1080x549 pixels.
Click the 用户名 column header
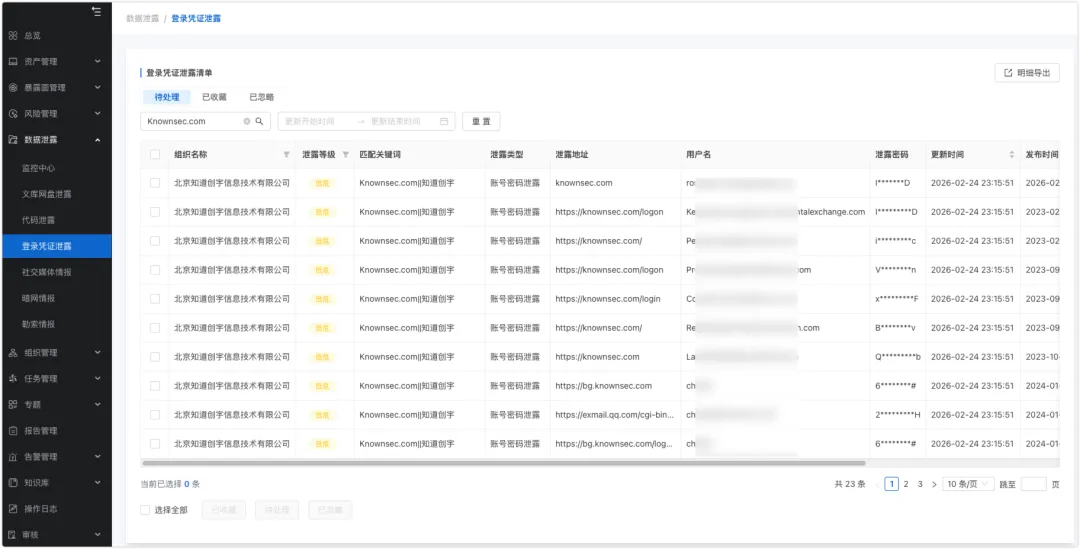(698, 155)
